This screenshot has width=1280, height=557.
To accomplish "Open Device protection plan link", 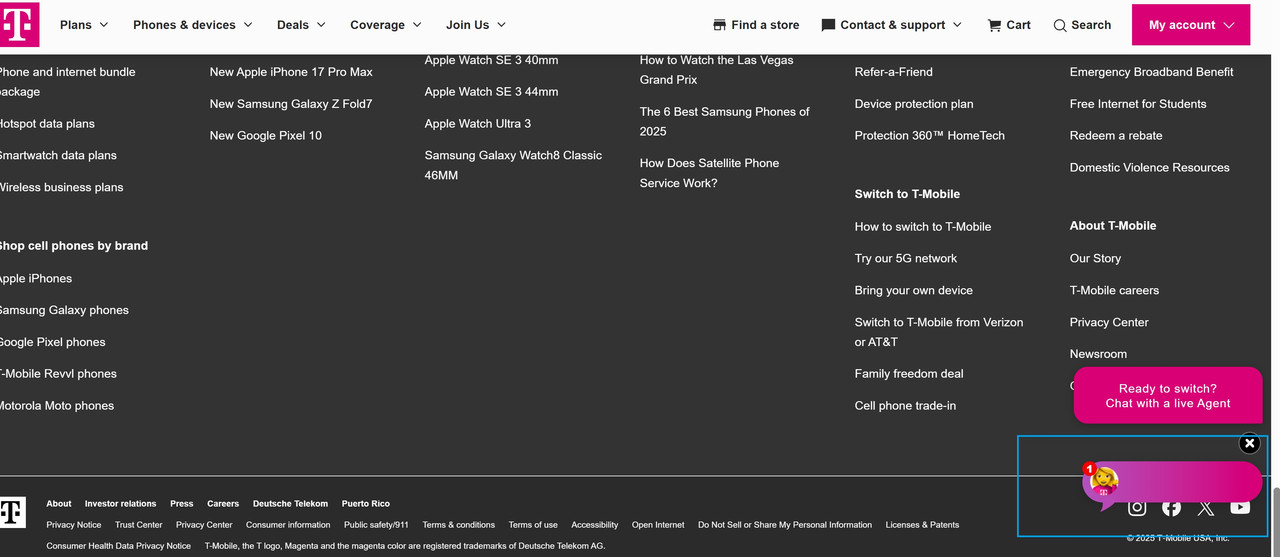I will pyautogui.click(x=914, y=104).
